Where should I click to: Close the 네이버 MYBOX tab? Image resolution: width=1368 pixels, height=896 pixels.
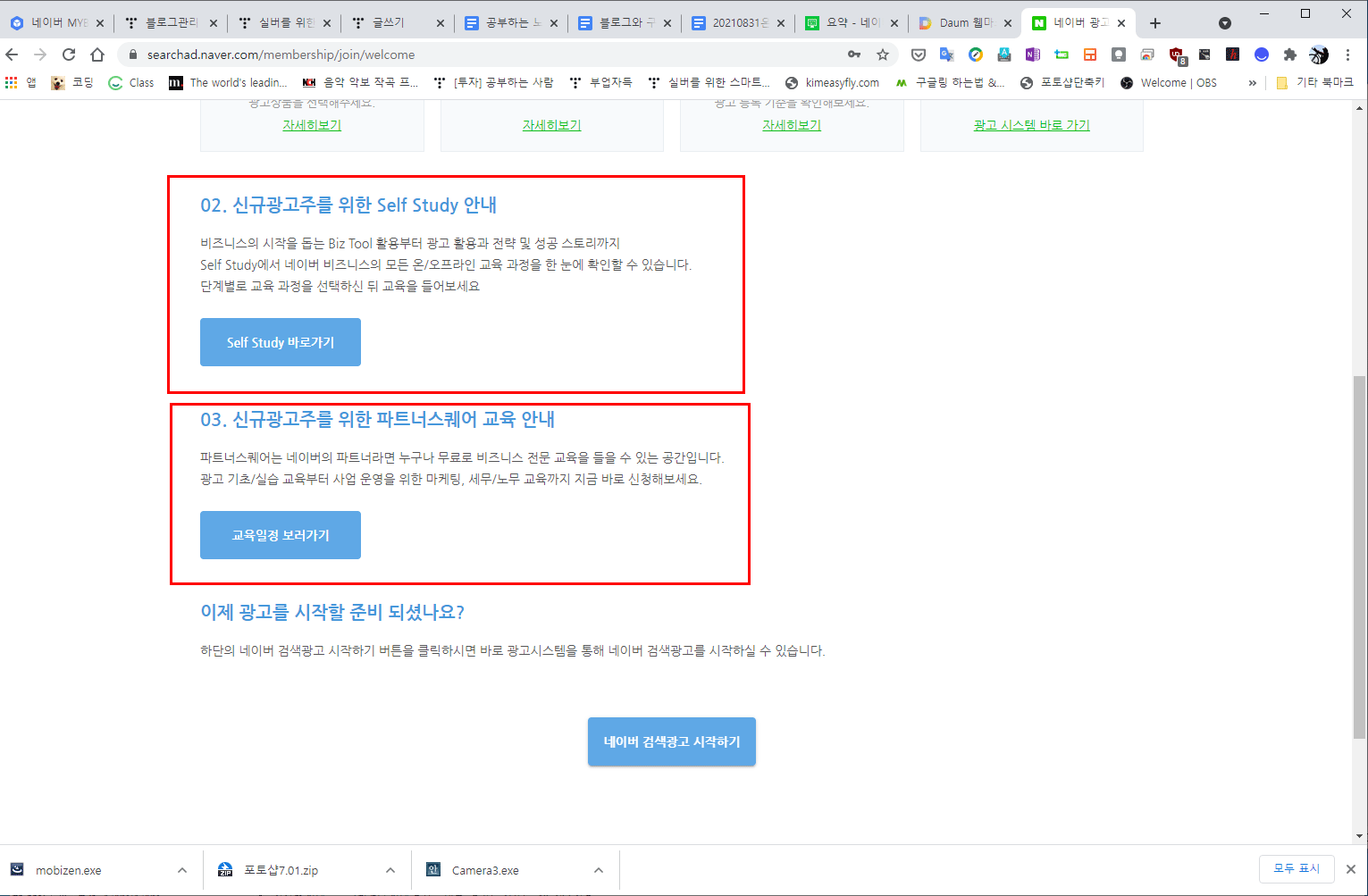coord(99,23)
